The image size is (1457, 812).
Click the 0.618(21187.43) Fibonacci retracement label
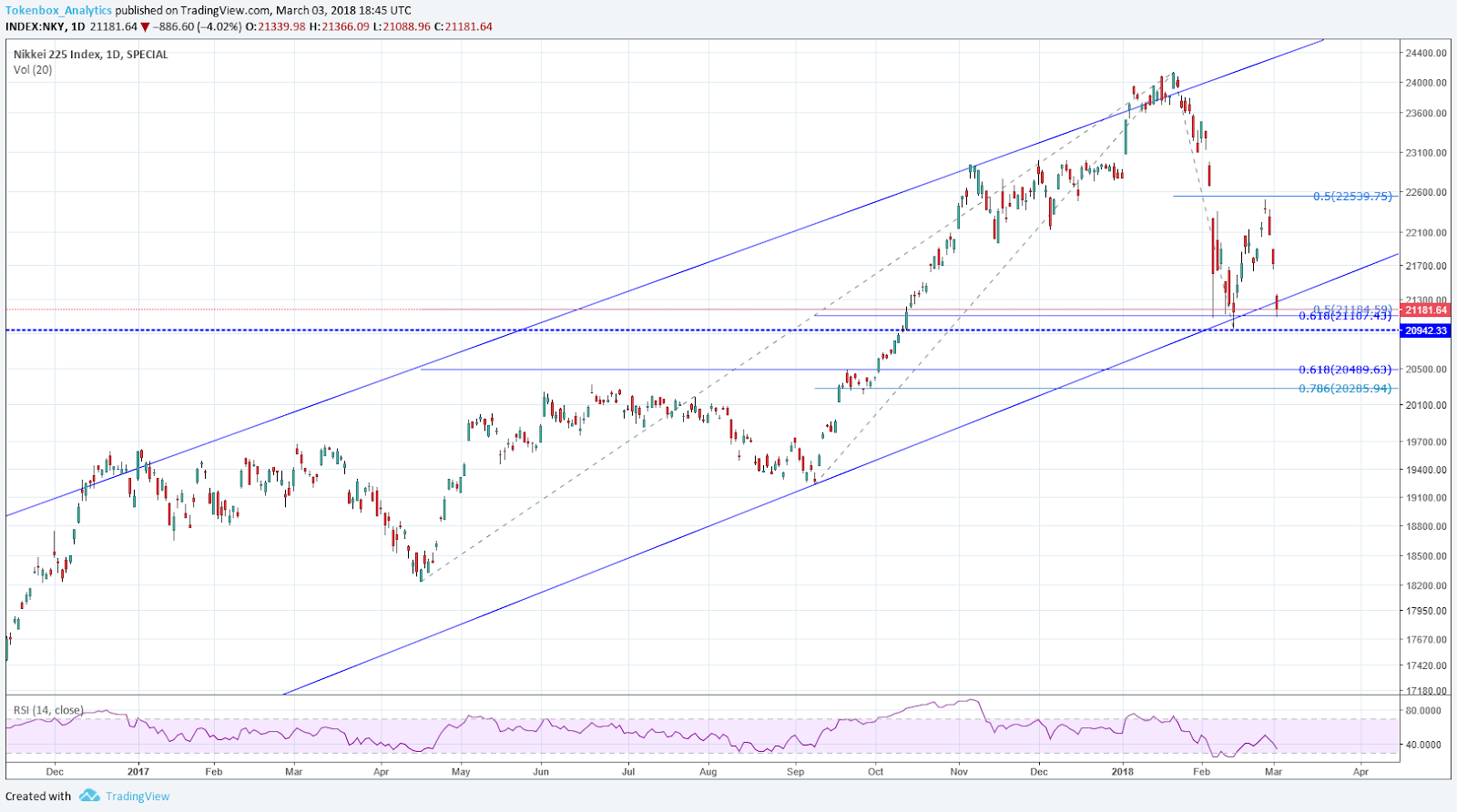click(1345, 317)
